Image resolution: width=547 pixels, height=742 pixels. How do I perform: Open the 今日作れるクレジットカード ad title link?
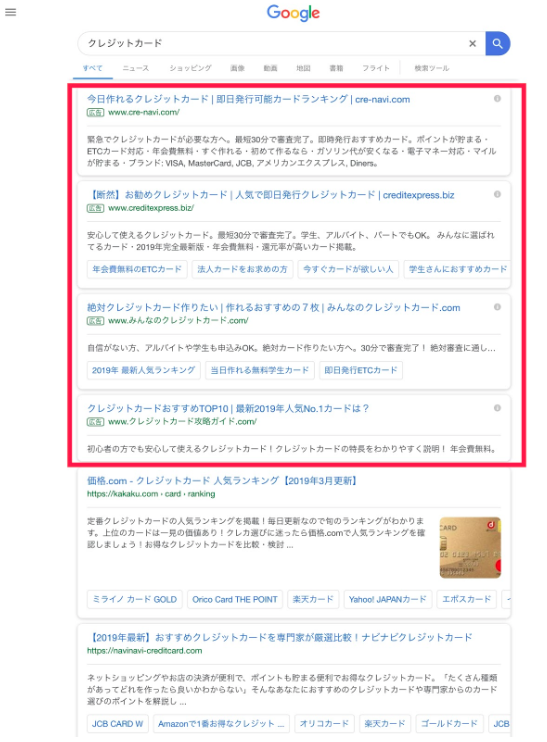coord(248,99)
